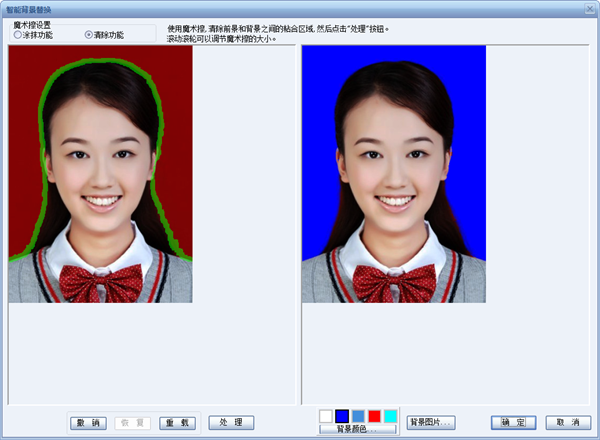Confirm with the 确定 button

(x=514, y=422)
